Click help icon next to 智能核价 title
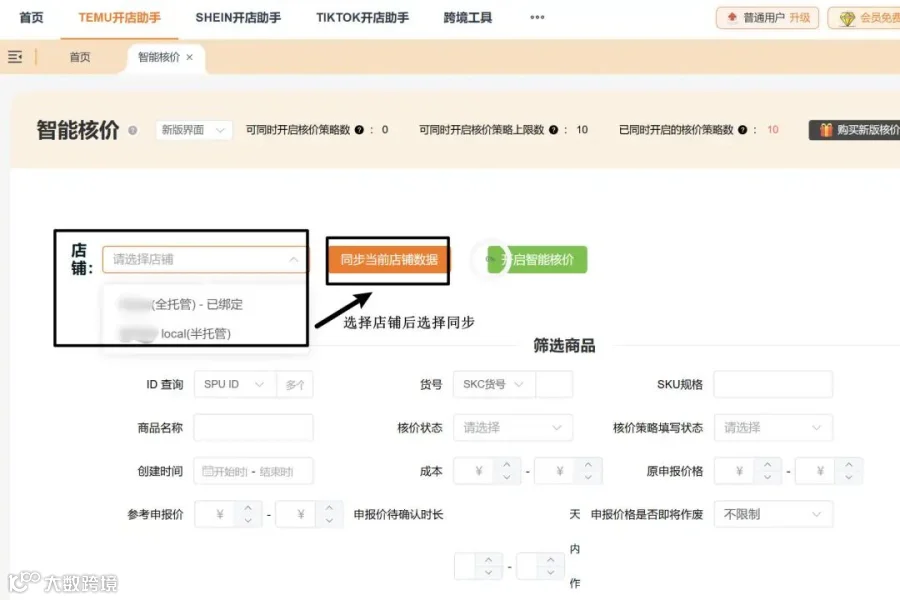 pos(133,130)
